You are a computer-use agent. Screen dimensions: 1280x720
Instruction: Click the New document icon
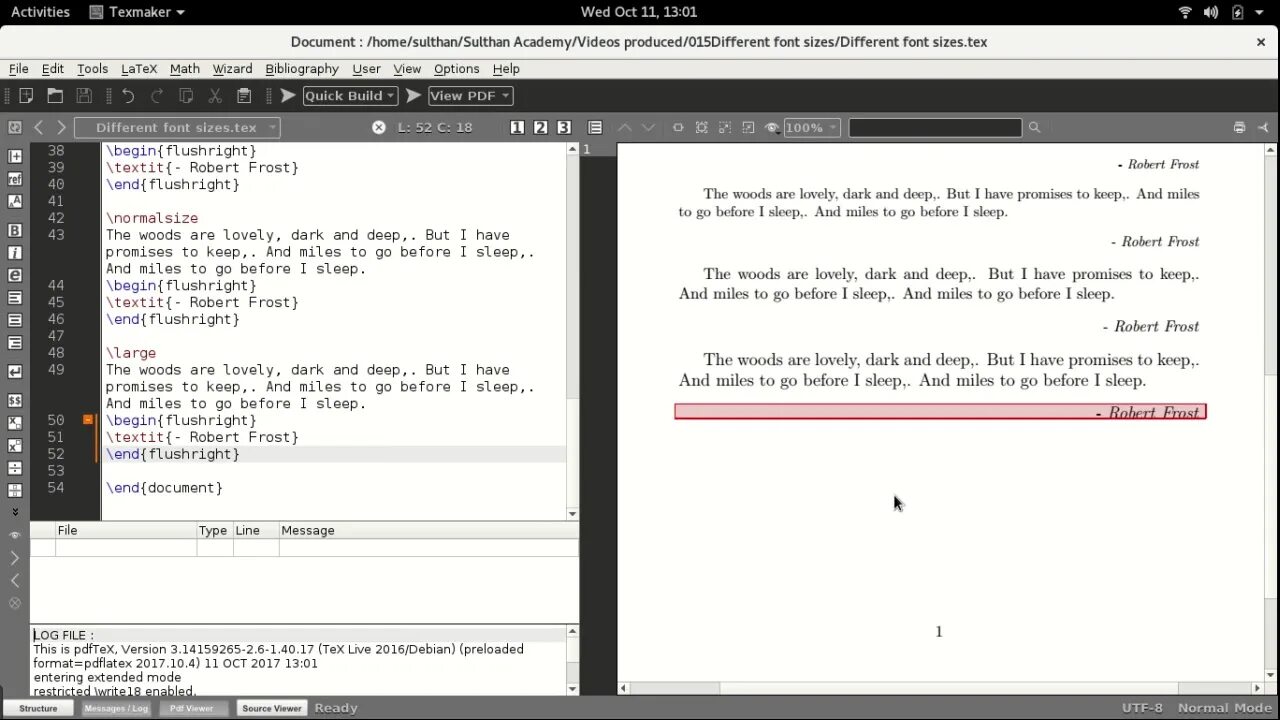[27, 96]
